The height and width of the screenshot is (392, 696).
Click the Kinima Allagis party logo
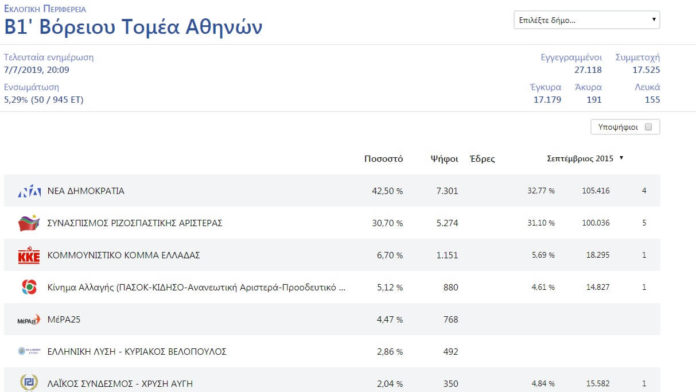coord(29,287)
